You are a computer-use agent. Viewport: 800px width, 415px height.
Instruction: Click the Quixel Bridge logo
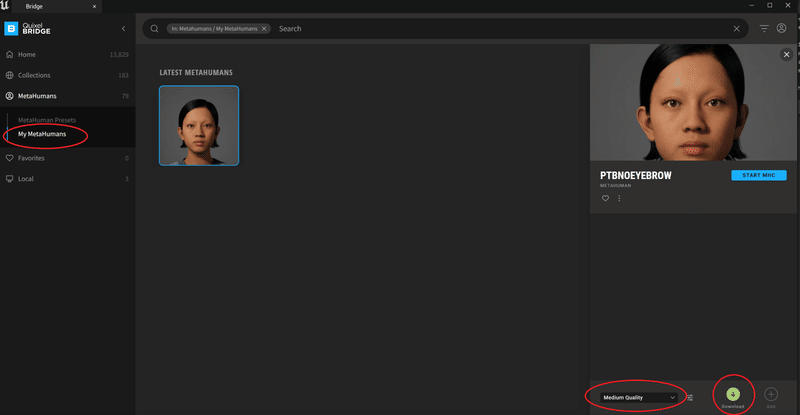pos(28,29)
